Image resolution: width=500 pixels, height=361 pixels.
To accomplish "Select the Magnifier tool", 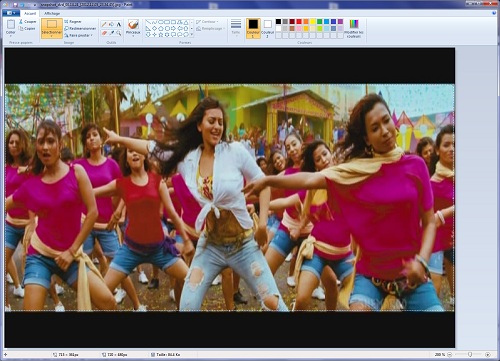I will pos(119,33).
